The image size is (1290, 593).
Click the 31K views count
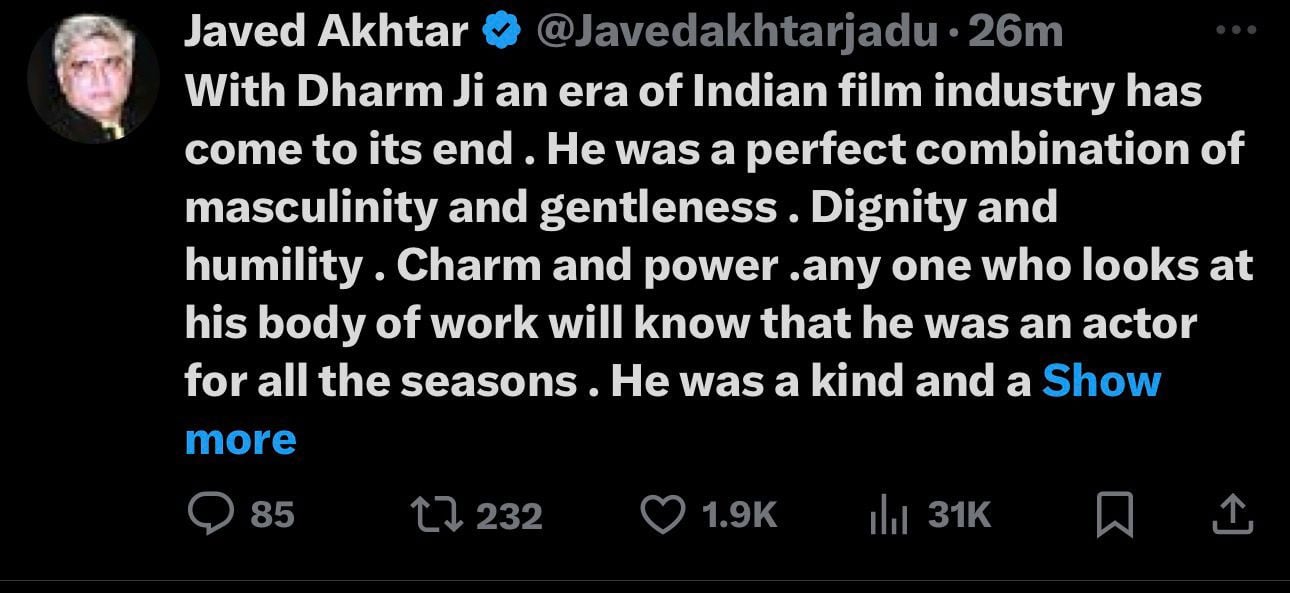[x=959, y=515]
